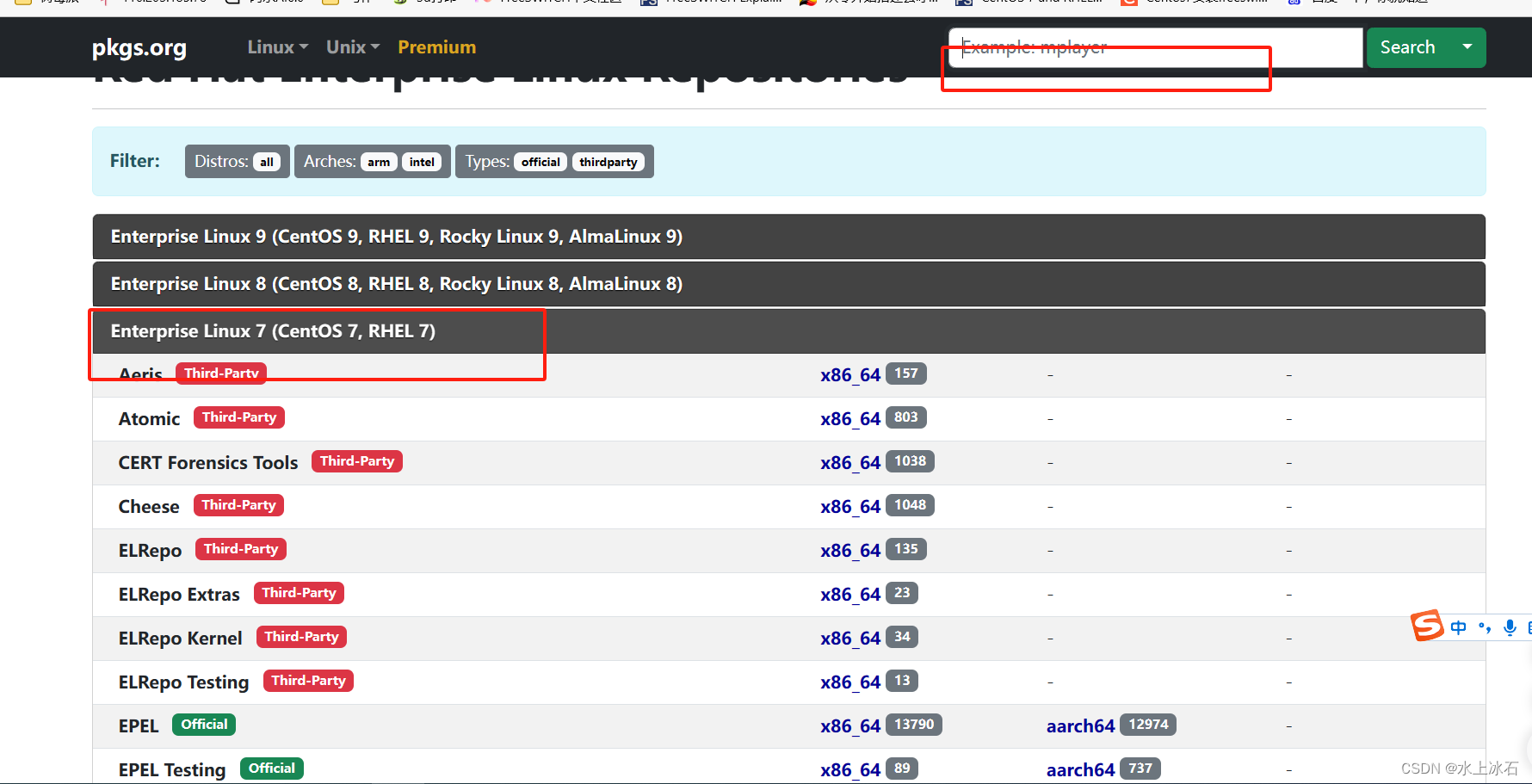Click the 1038 package count badge
This screenshot has width=1532, height=784.
coord(910,461)
